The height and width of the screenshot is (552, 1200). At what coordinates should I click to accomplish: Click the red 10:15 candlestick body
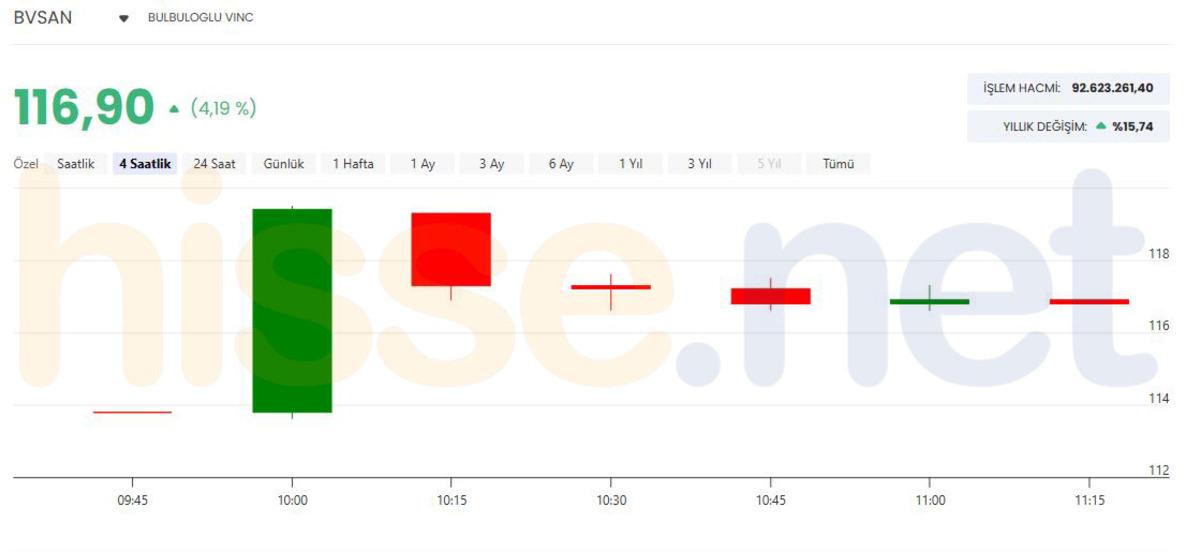click(451, 249)
